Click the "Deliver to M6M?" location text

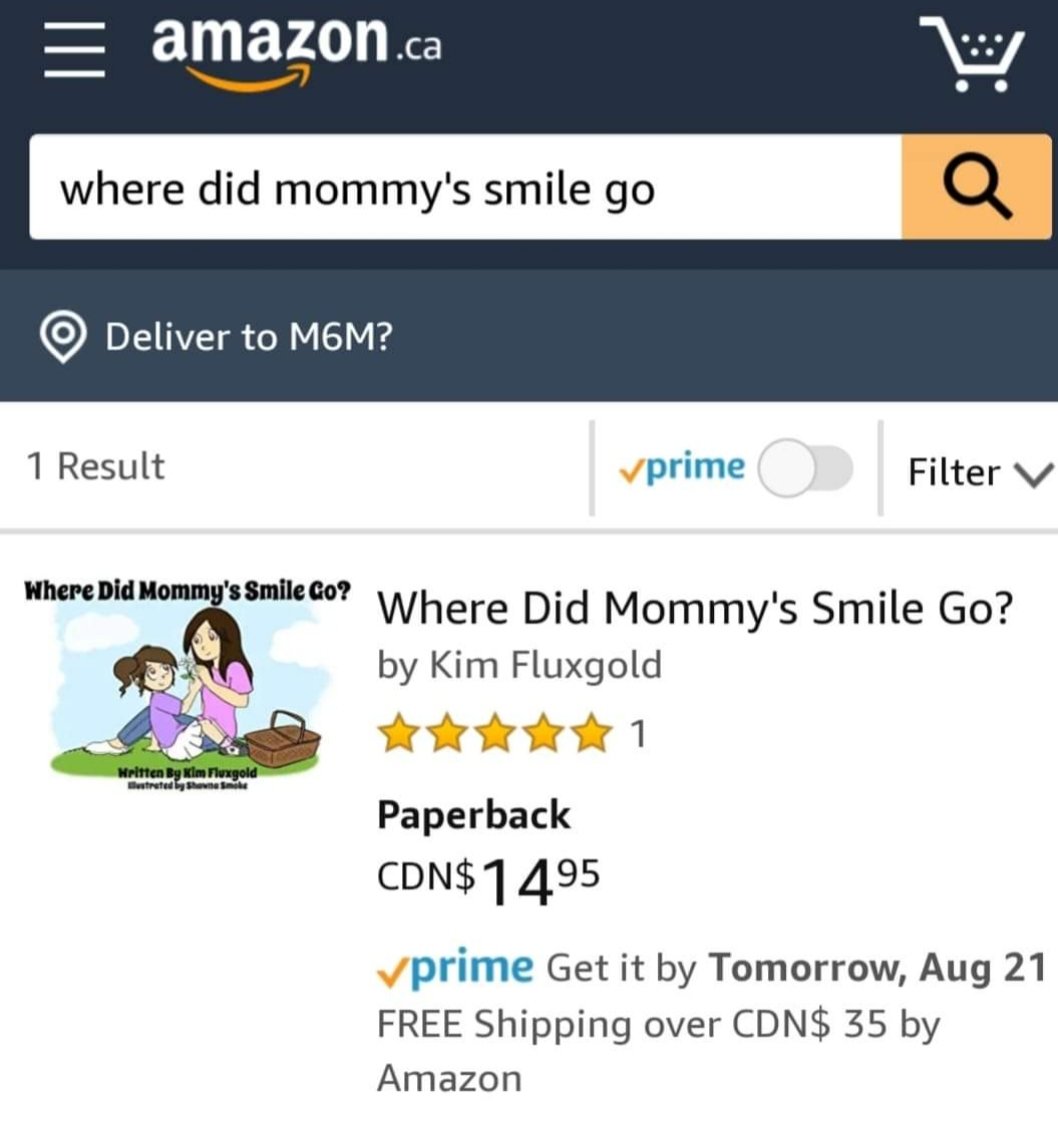249,337
